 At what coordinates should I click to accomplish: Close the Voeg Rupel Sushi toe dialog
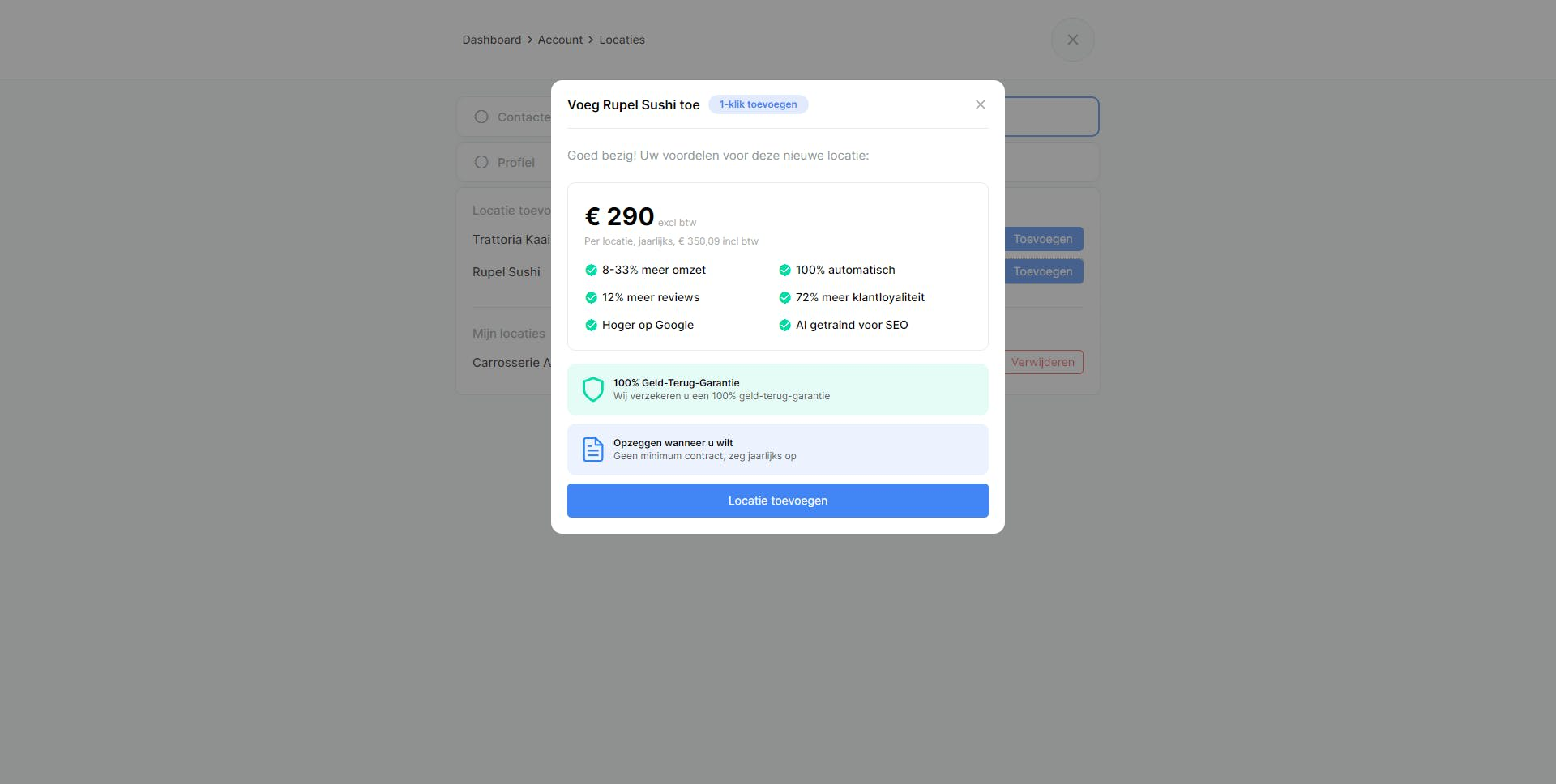coord(980,104)
